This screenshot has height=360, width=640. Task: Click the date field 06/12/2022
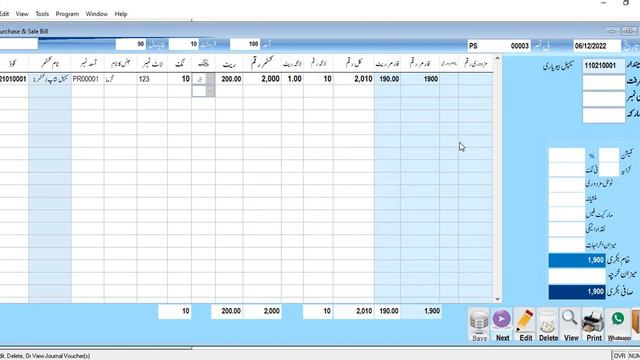(597, 46)
